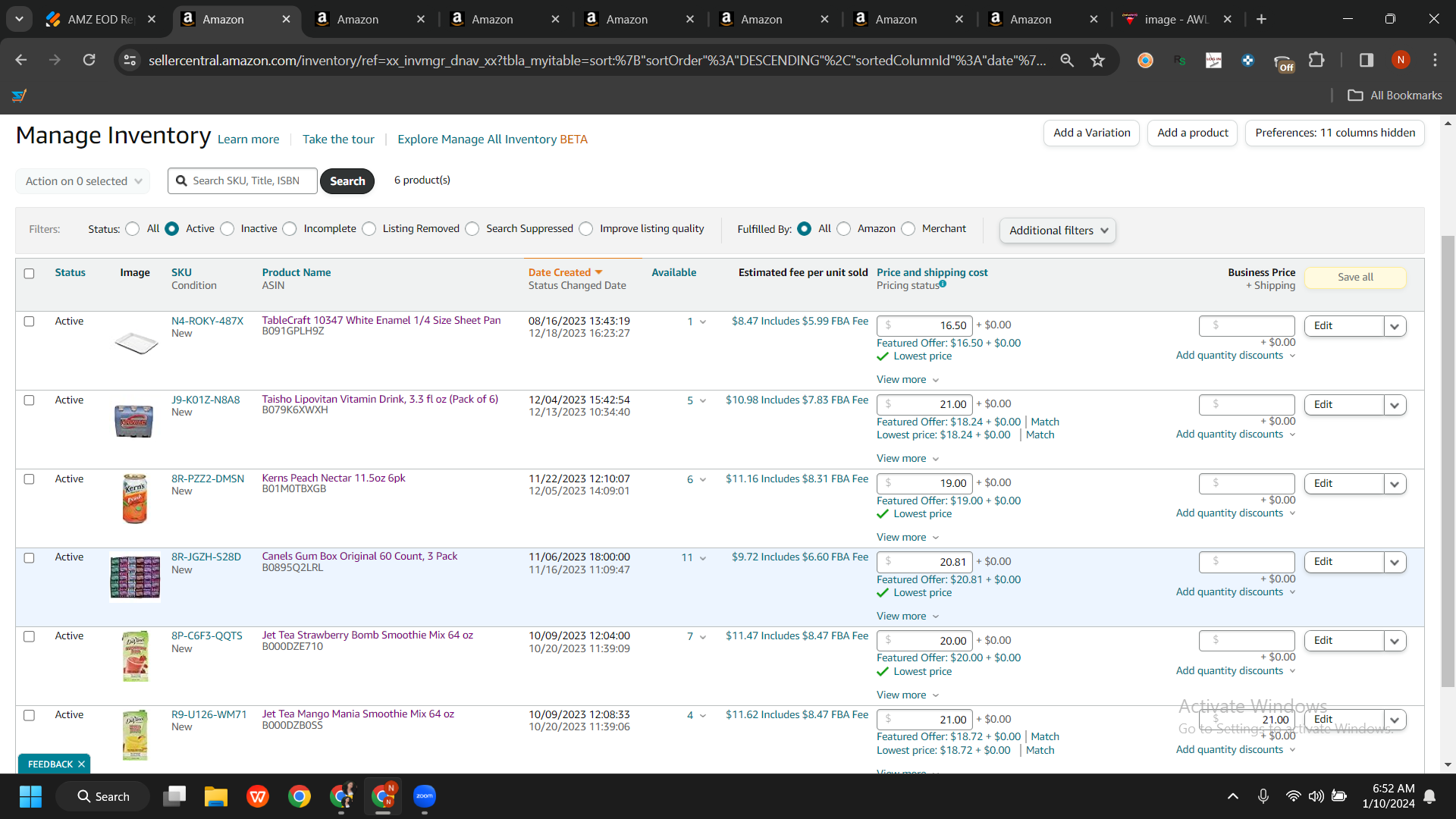1456x819 pixels.
Task: Open the blue cross extension icon
Action: pyautogui.click(x=1247, y=60)
